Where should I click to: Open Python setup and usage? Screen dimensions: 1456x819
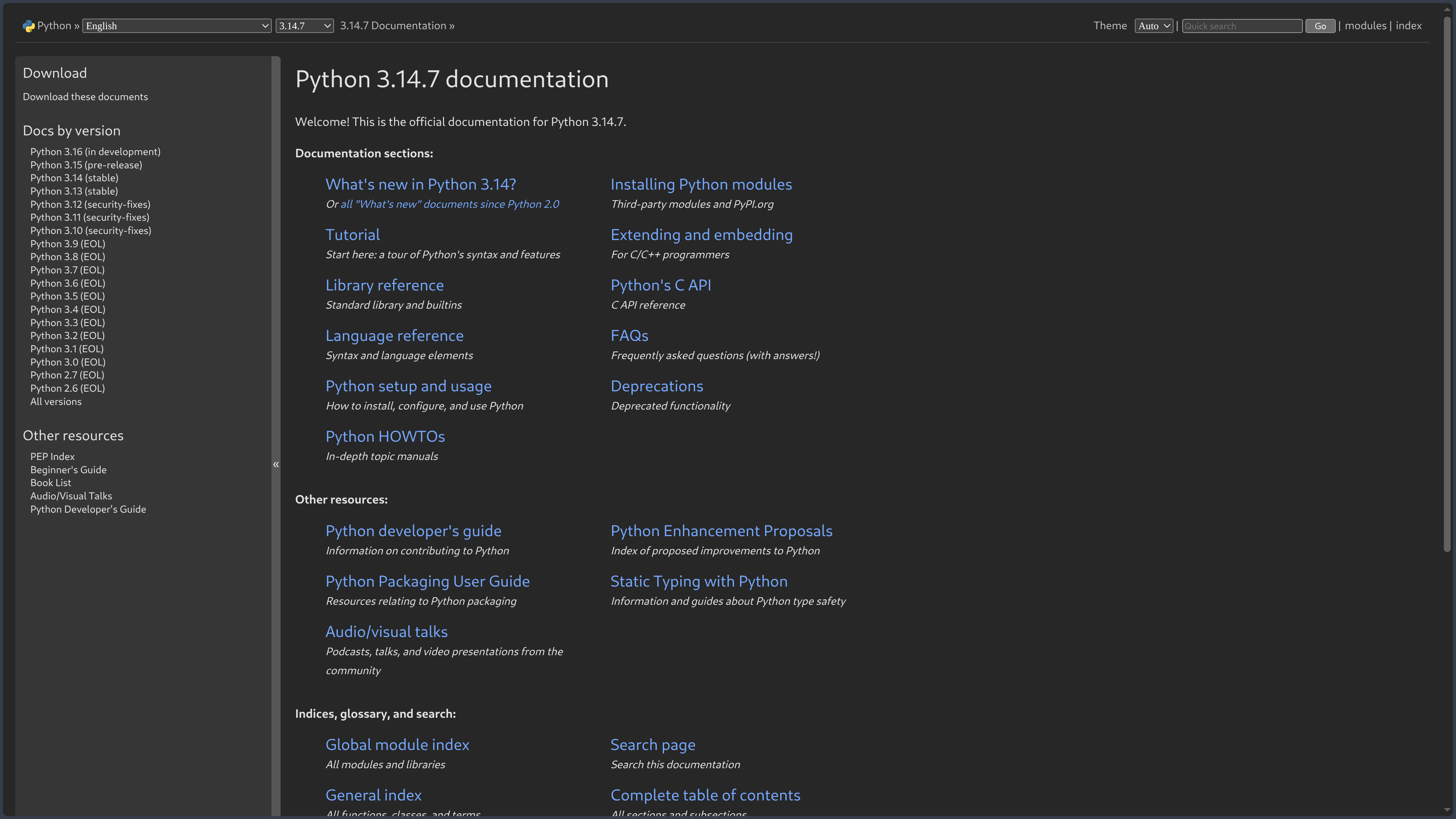[x=409, y=386]
